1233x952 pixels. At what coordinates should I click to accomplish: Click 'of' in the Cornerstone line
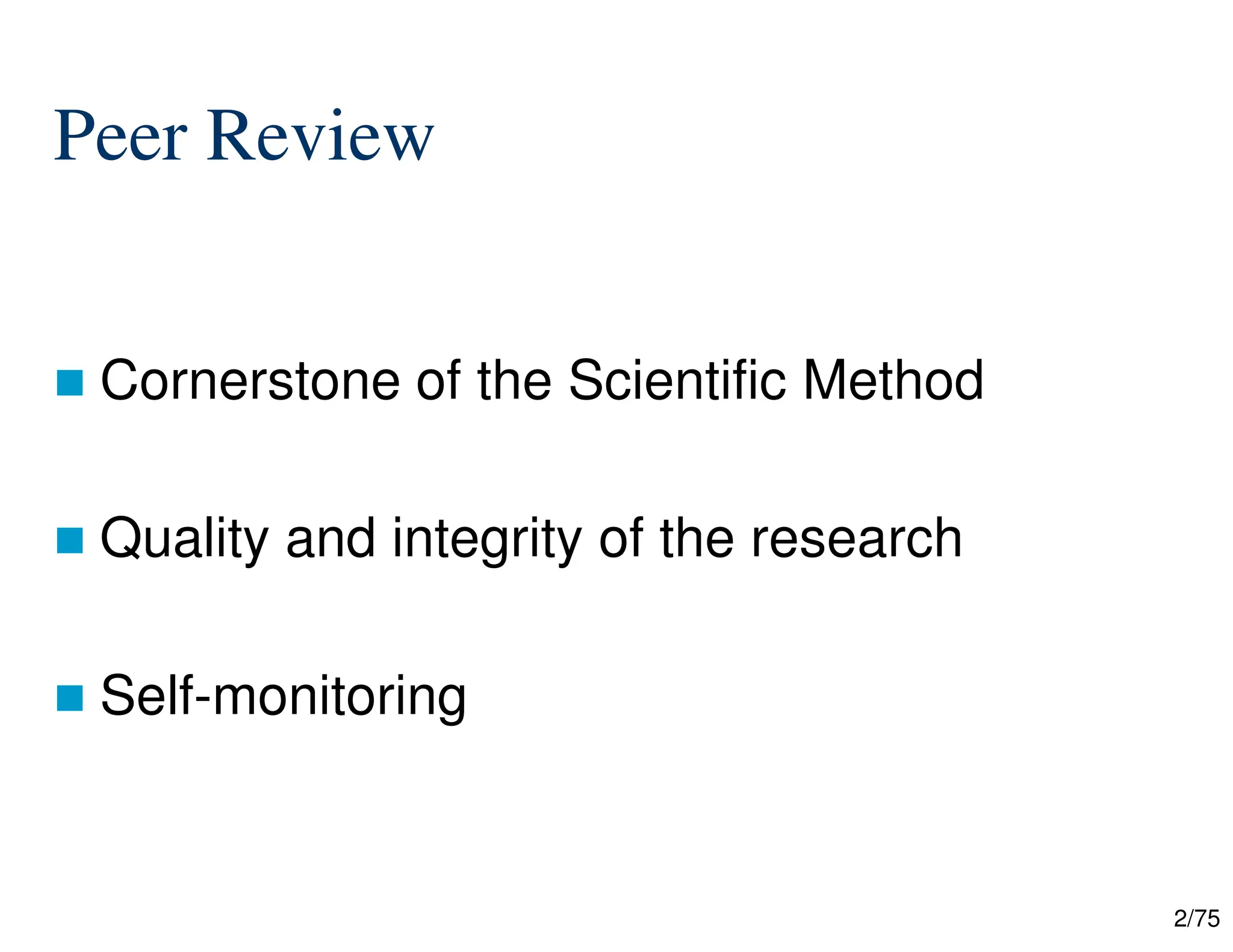(x=438, y=379)
